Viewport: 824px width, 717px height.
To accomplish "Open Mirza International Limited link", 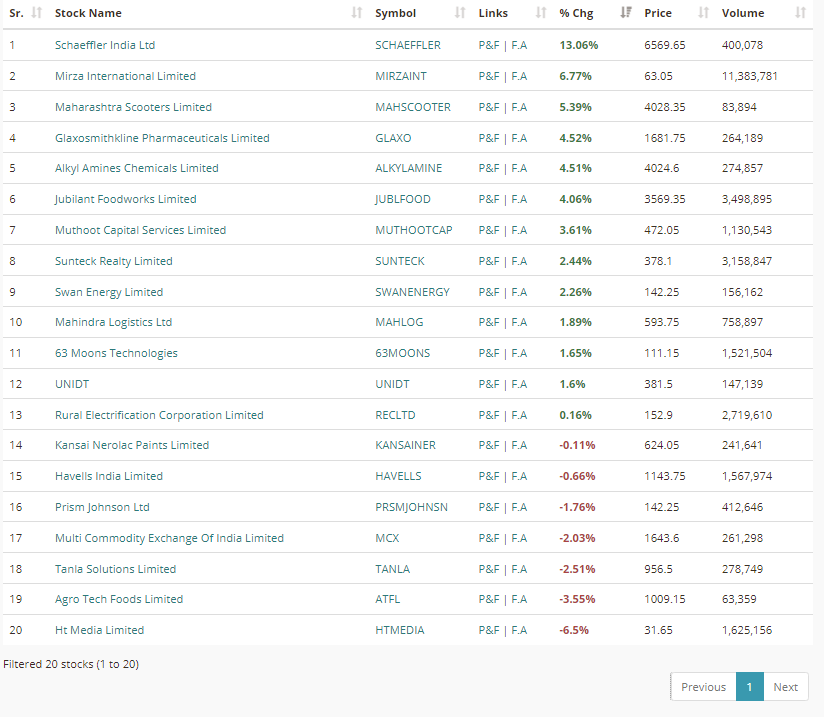I will coord(125,76).
